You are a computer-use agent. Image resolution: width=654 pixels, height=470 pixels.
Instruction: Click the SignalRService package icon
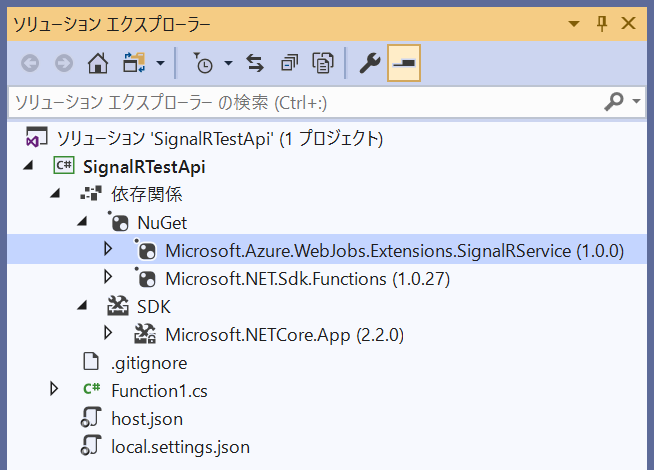(x=145, y=249)
